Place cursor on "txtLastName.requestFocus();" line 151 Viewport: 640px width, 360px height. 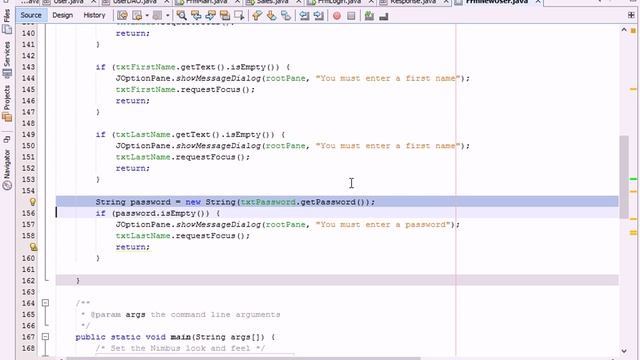(x=183, y=157)
